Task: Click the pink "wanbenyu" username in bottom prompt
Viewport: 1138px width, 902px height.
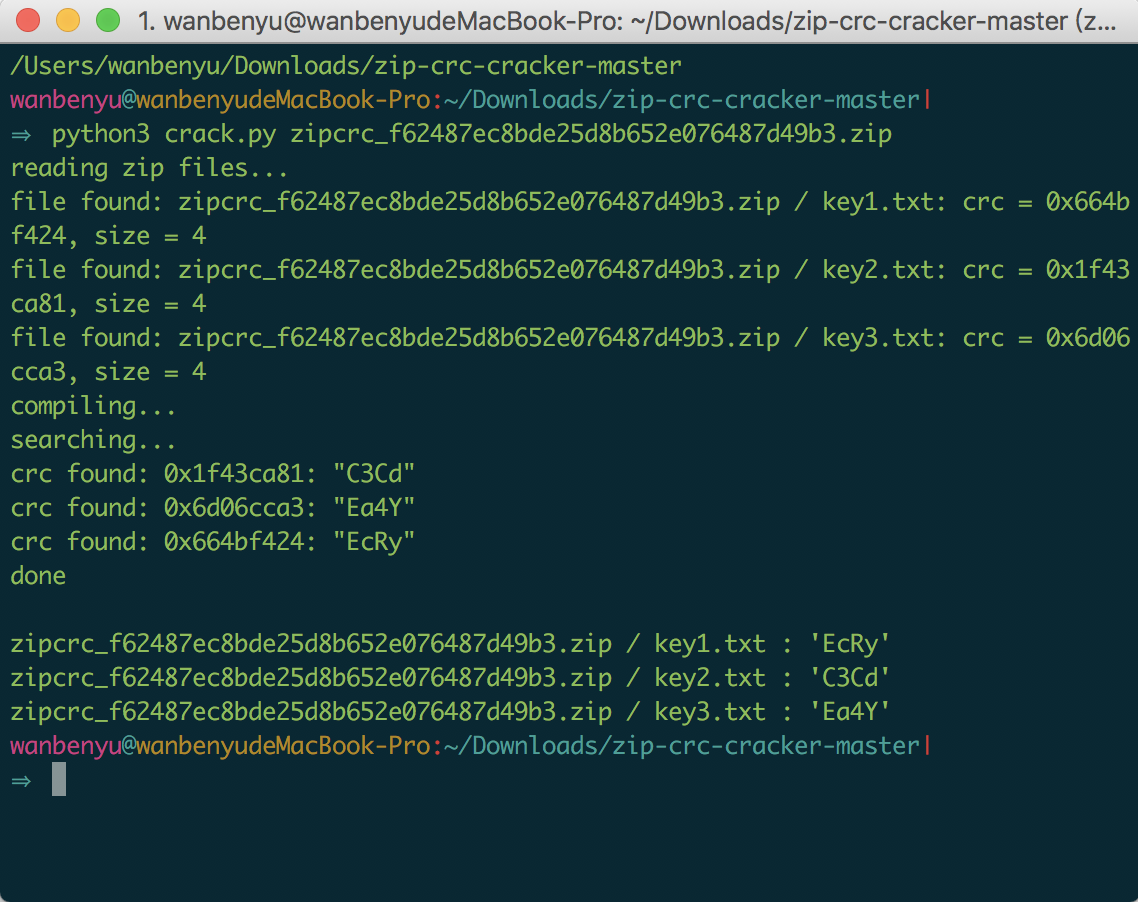Action: [x=66, y=746]
